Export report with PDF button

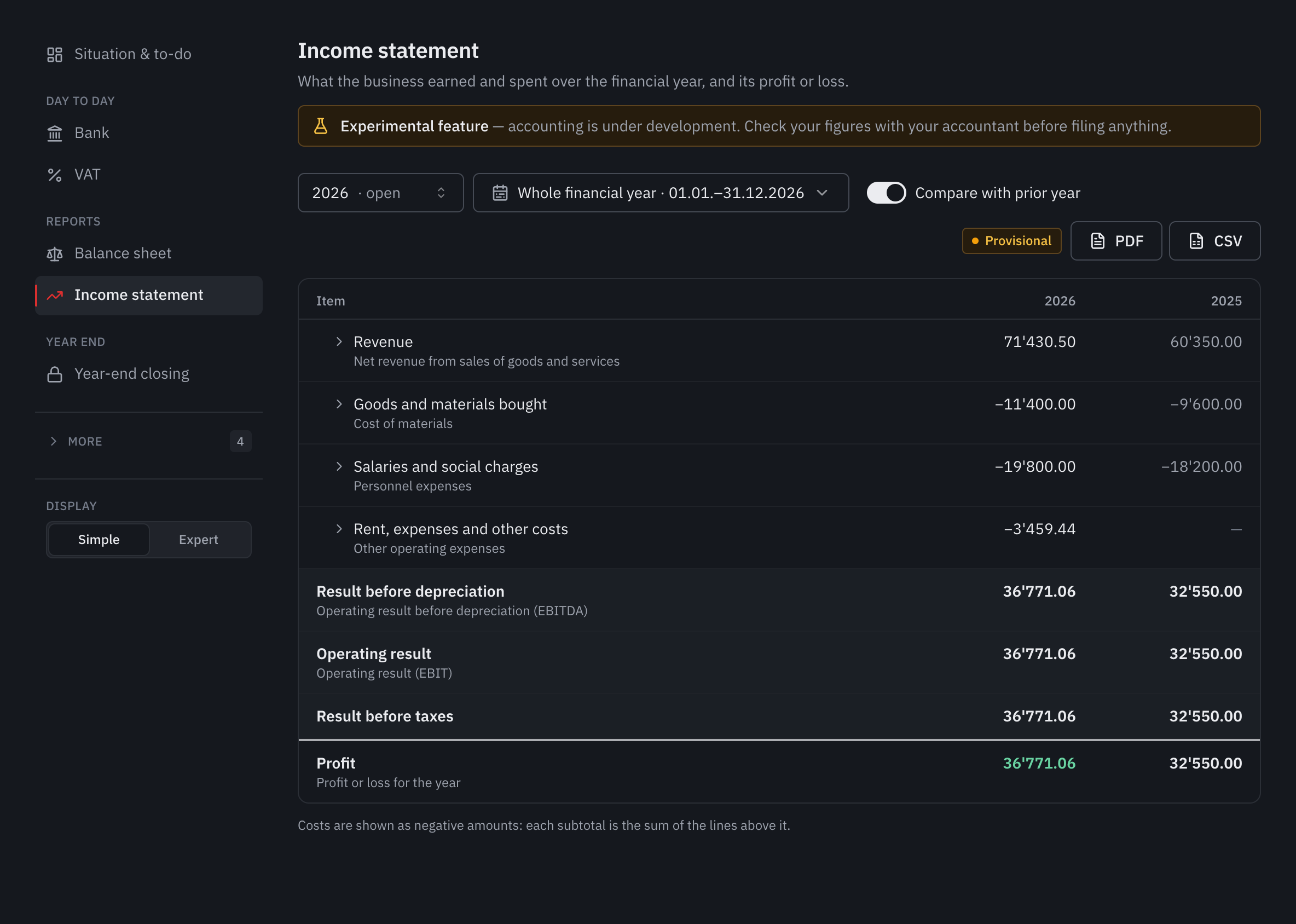pyautogui.click(x=1115, y=241)
